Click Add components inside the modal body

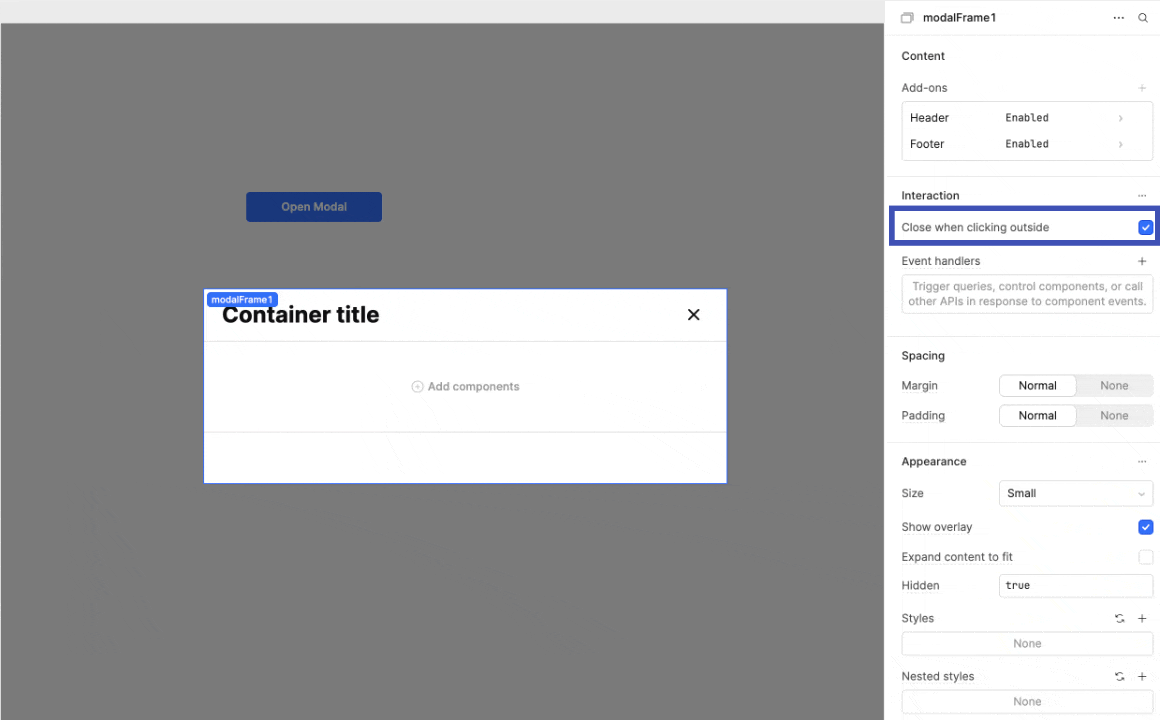point(465,386)
